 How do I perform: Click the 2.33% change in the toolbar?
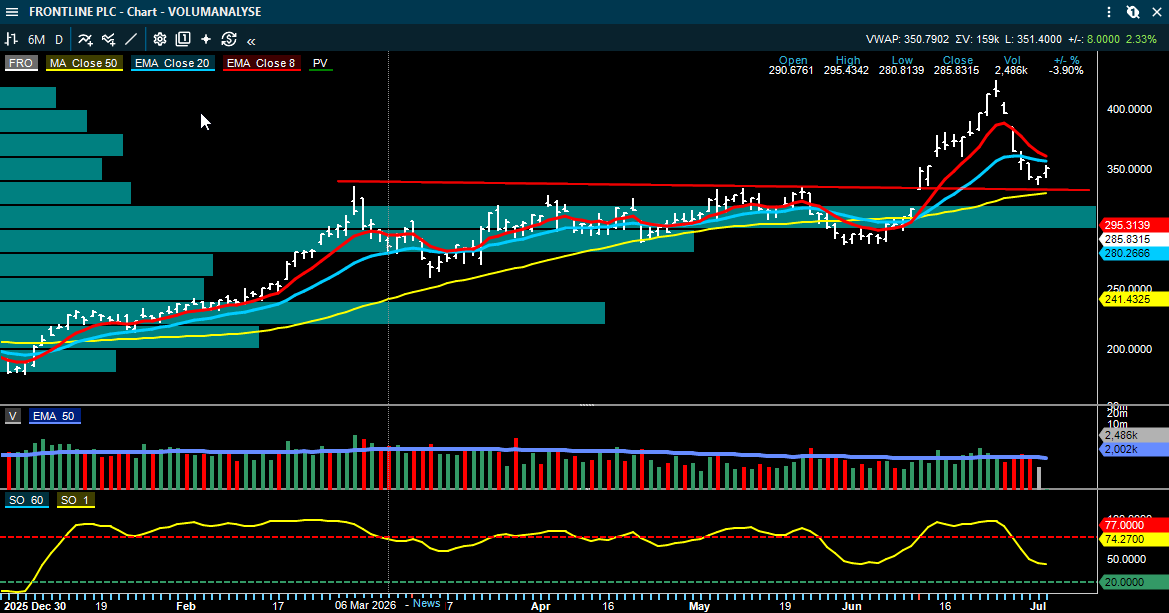coord(1141,40)
